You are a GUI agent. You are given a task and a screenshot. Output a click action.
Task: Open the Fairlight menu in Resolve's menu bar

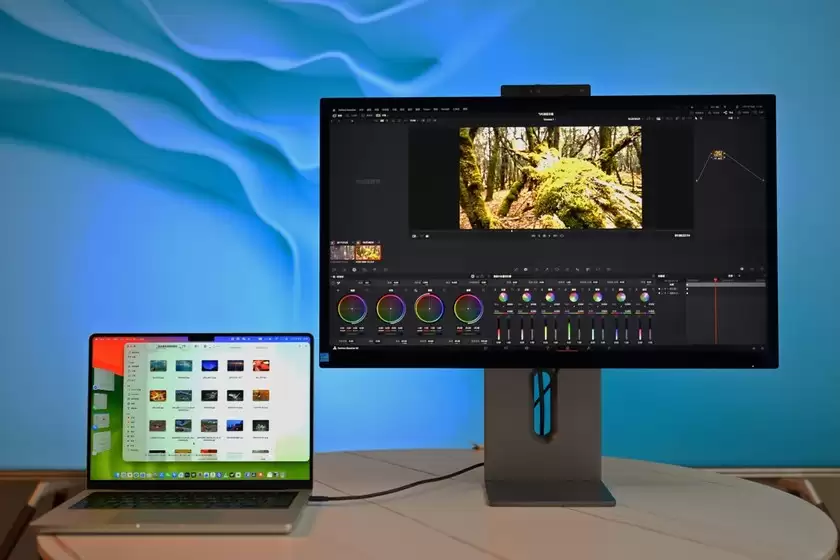coord(445,109)
